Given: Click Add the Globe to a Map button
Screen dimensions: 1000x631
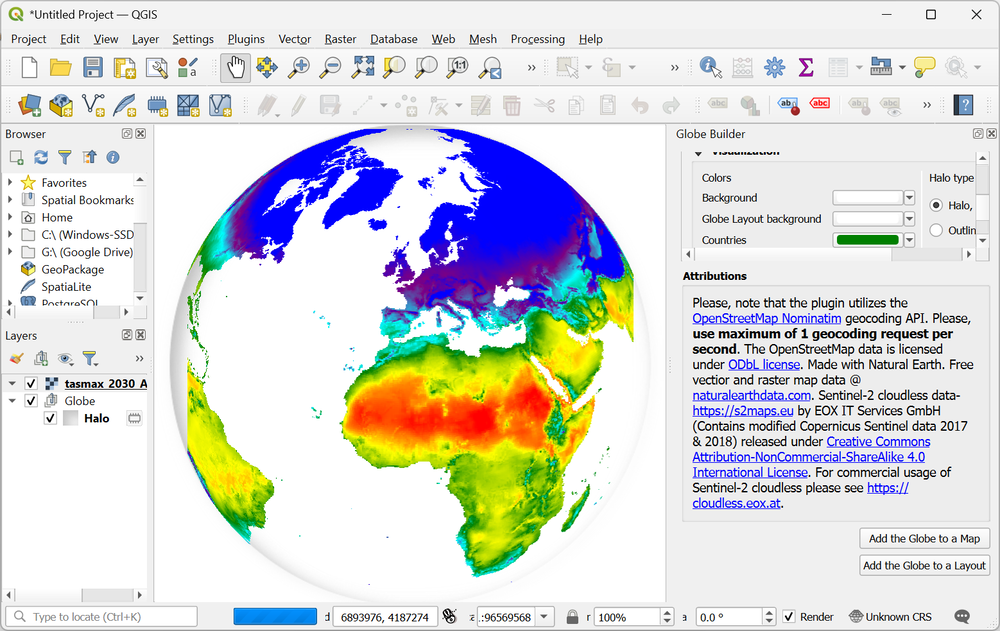Looking at the screenshot, I should point(924,538).
